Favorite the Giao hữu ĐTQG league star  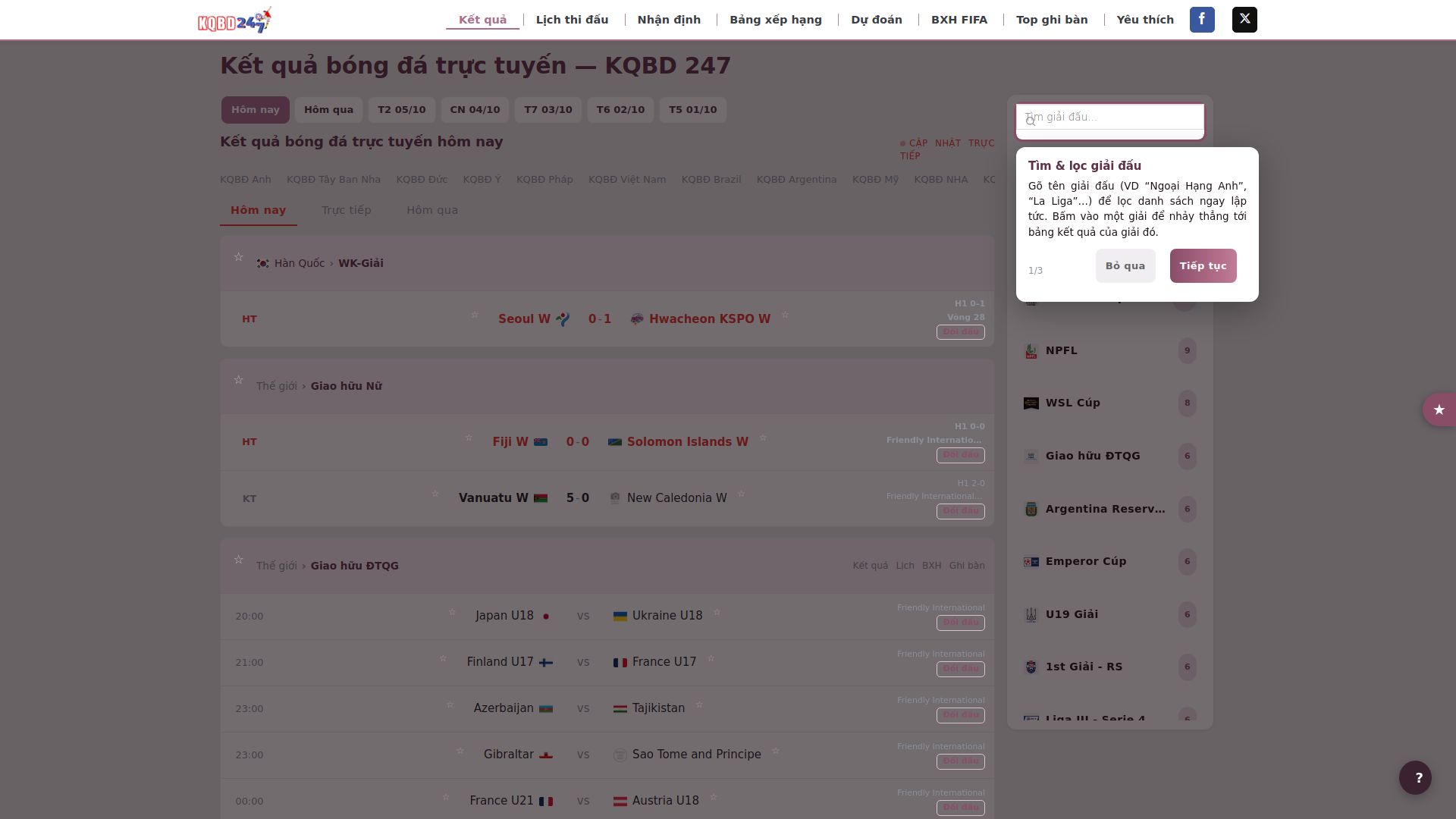pyautogui.click(x=239, y=560)
